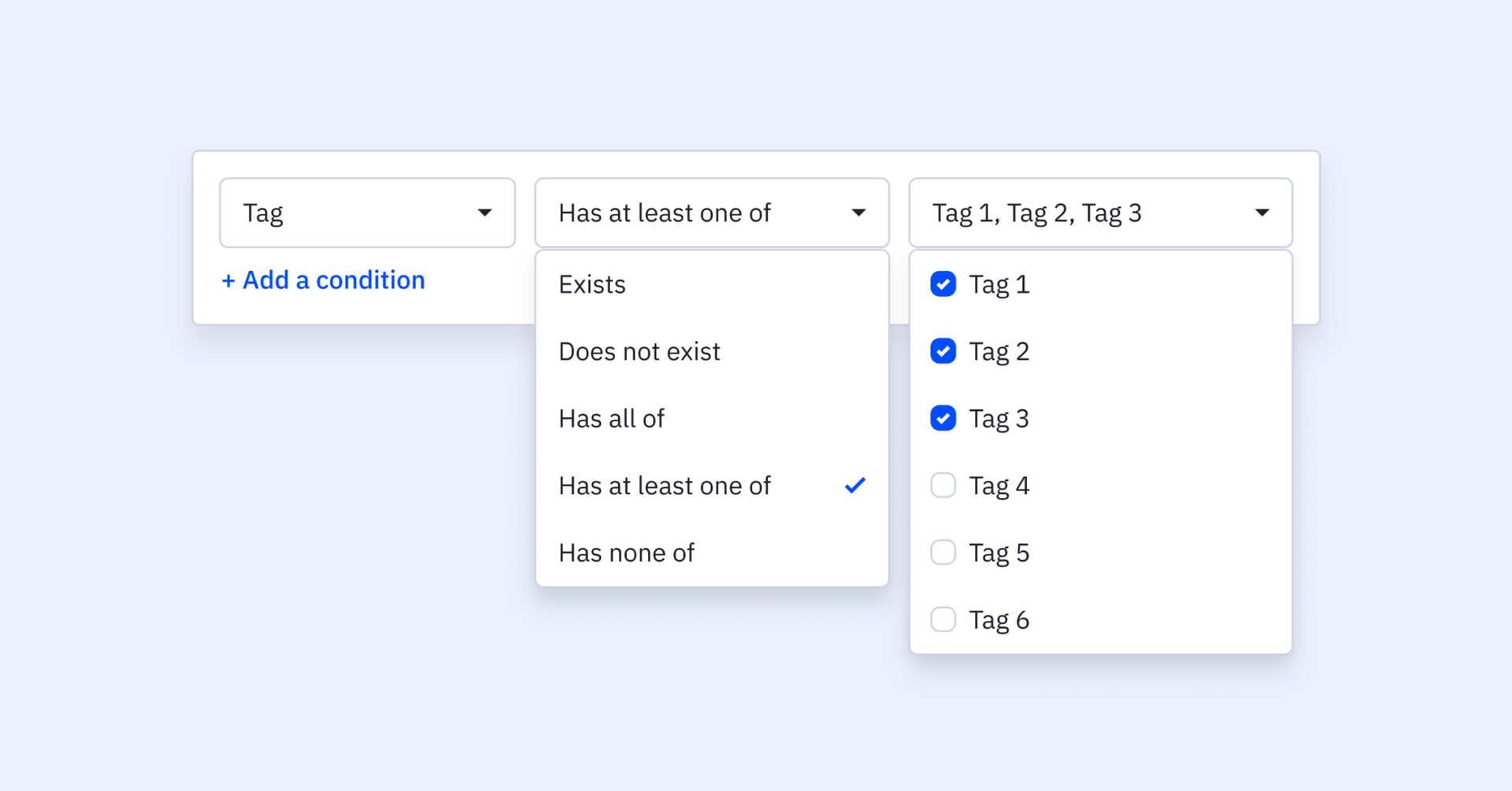Image resolution: width=1512 pixels, height=791 pixels.
Task: Open the Tag attribute dropdown
Action: click(367, 213)
